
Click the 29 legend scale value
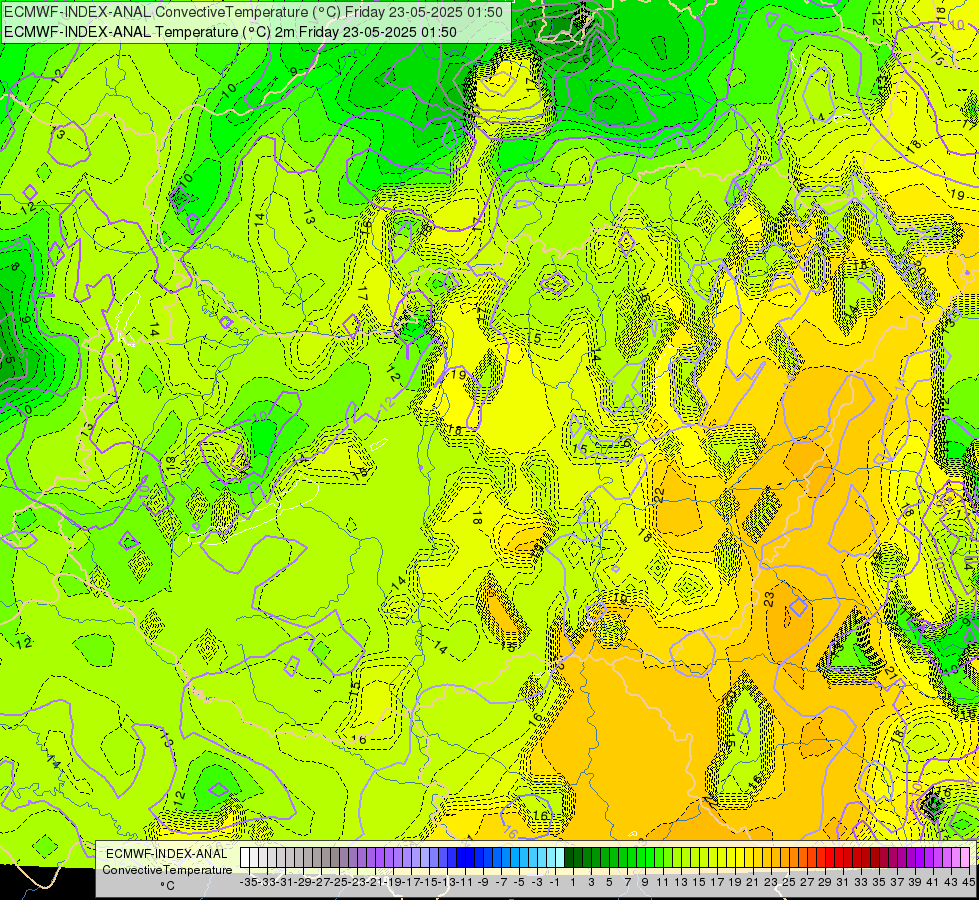(825, 882)
